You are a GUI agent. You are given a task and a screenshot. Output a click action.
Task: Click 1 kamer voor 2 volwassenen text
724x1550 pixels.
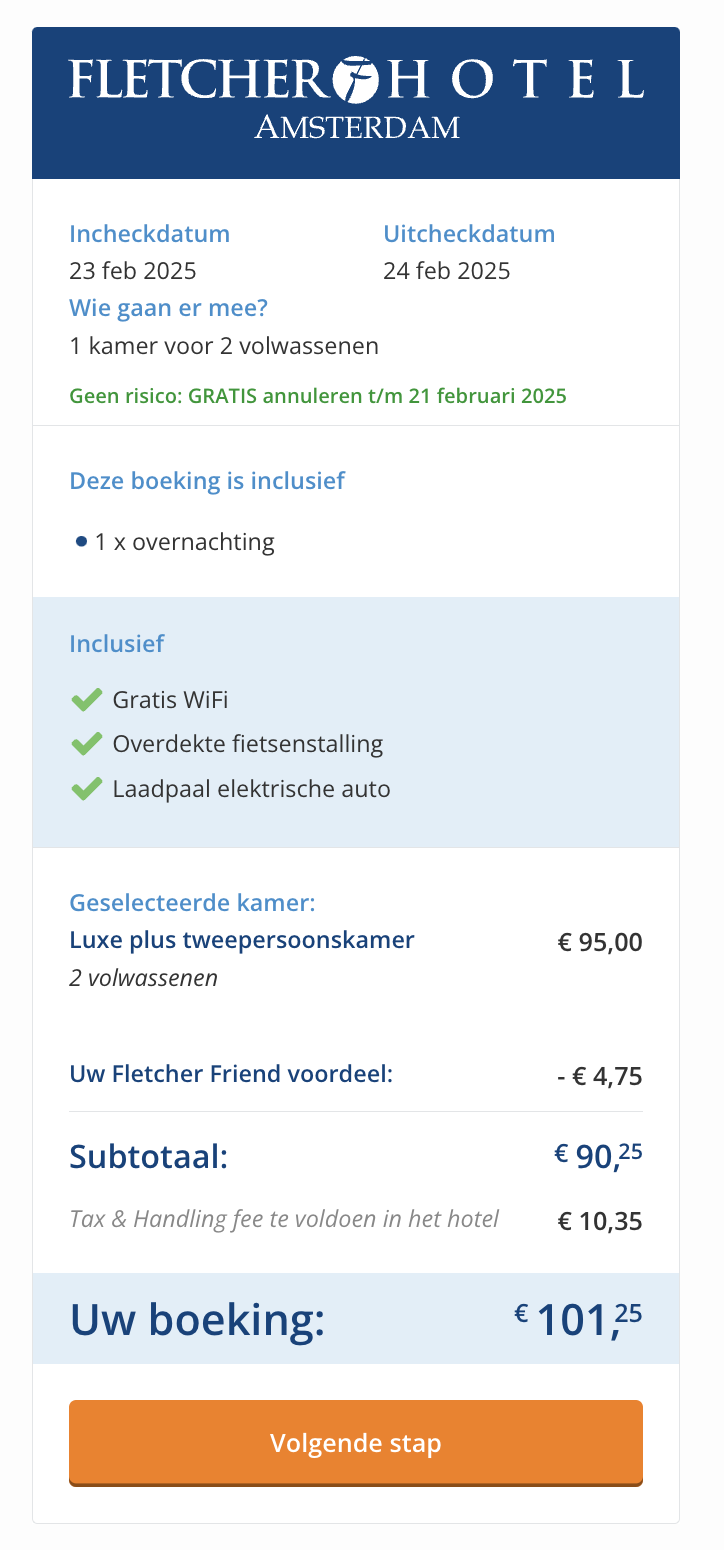224,347
